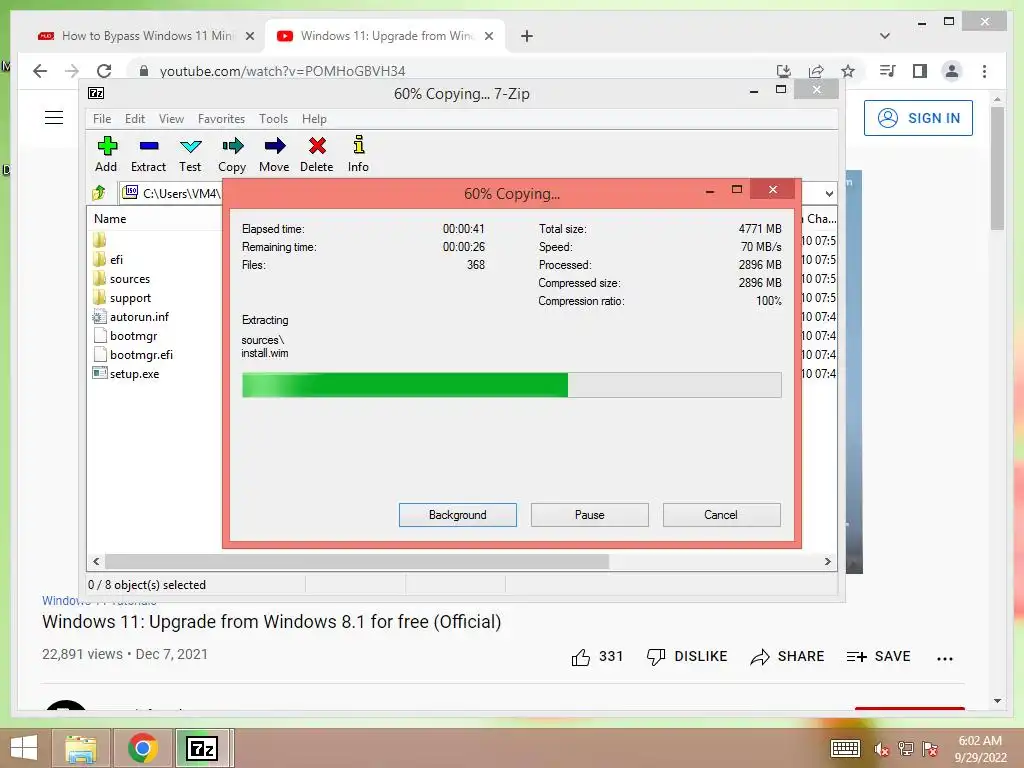
Task: Select the bootmgr file
Action: [125, 336]
